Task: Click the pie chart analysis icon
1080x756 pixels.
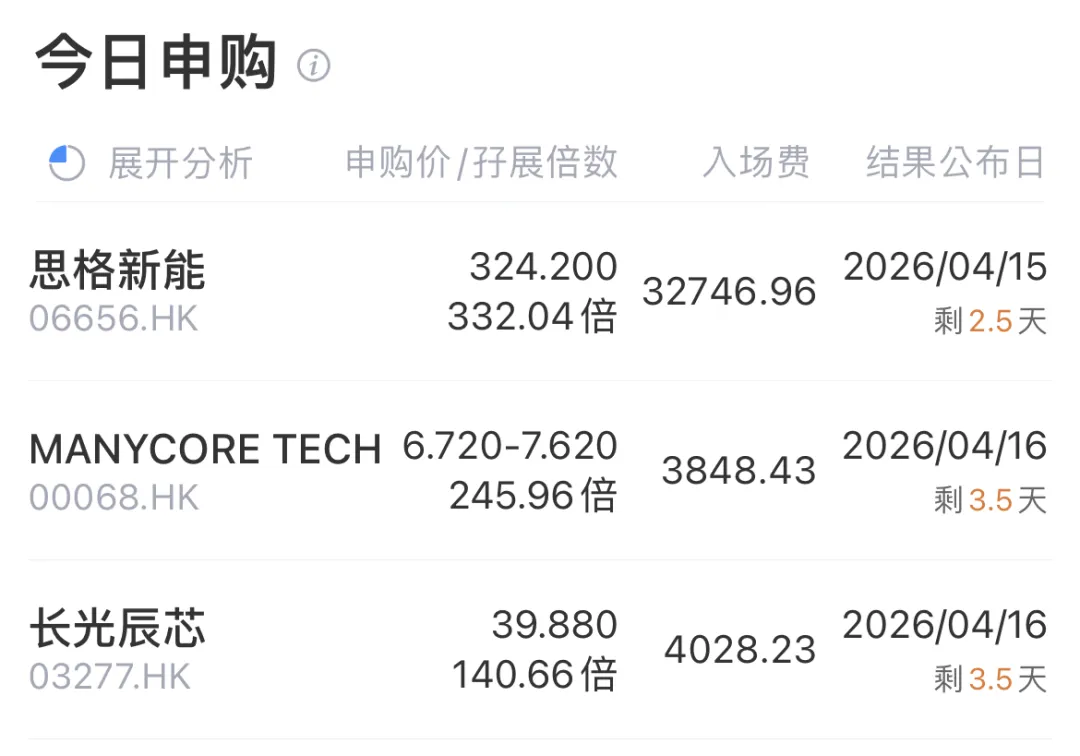Action: point(67,163)
